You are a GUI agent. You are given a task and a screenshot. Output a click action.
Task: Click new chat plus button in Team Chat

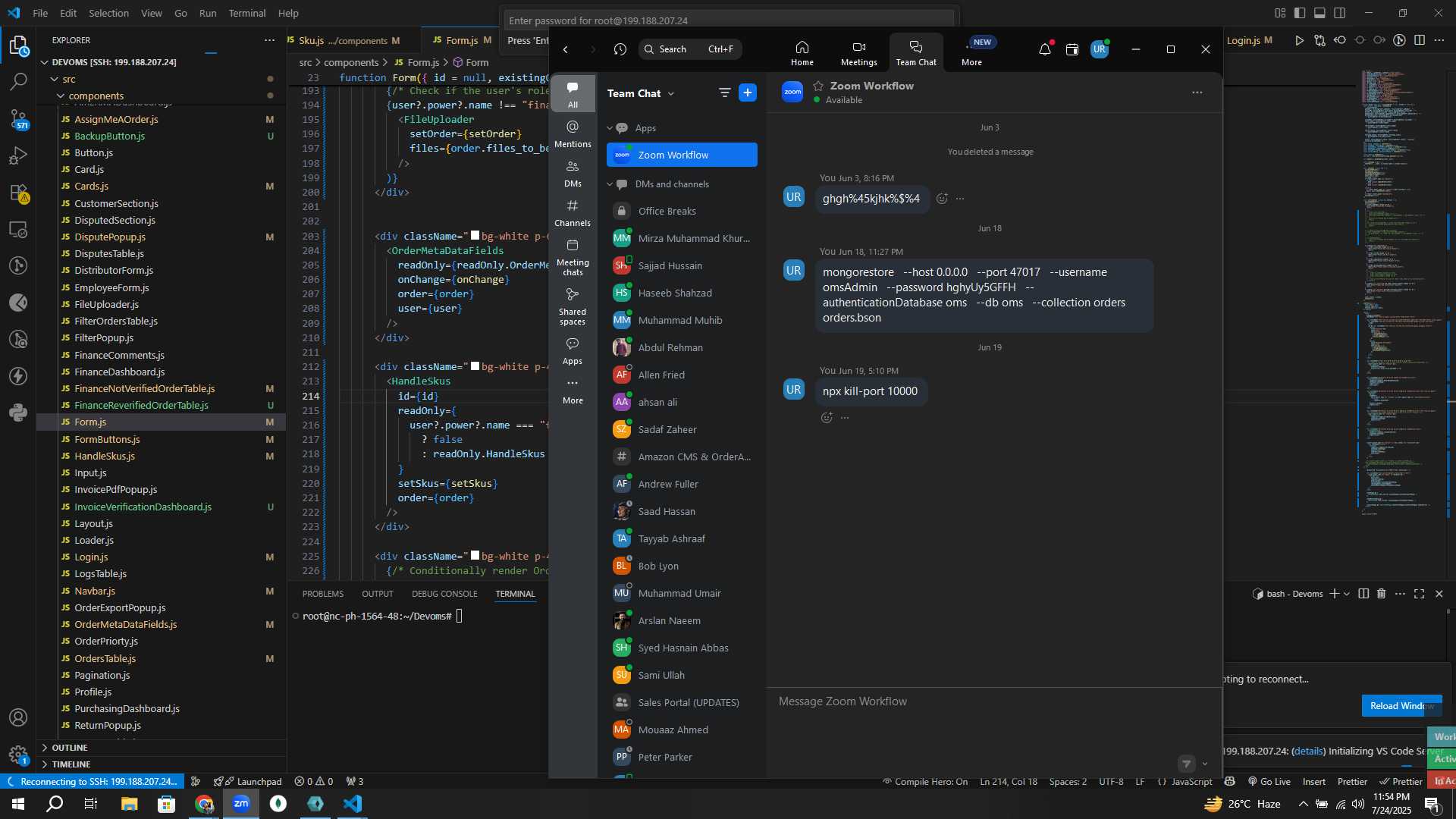pos(748,93)
